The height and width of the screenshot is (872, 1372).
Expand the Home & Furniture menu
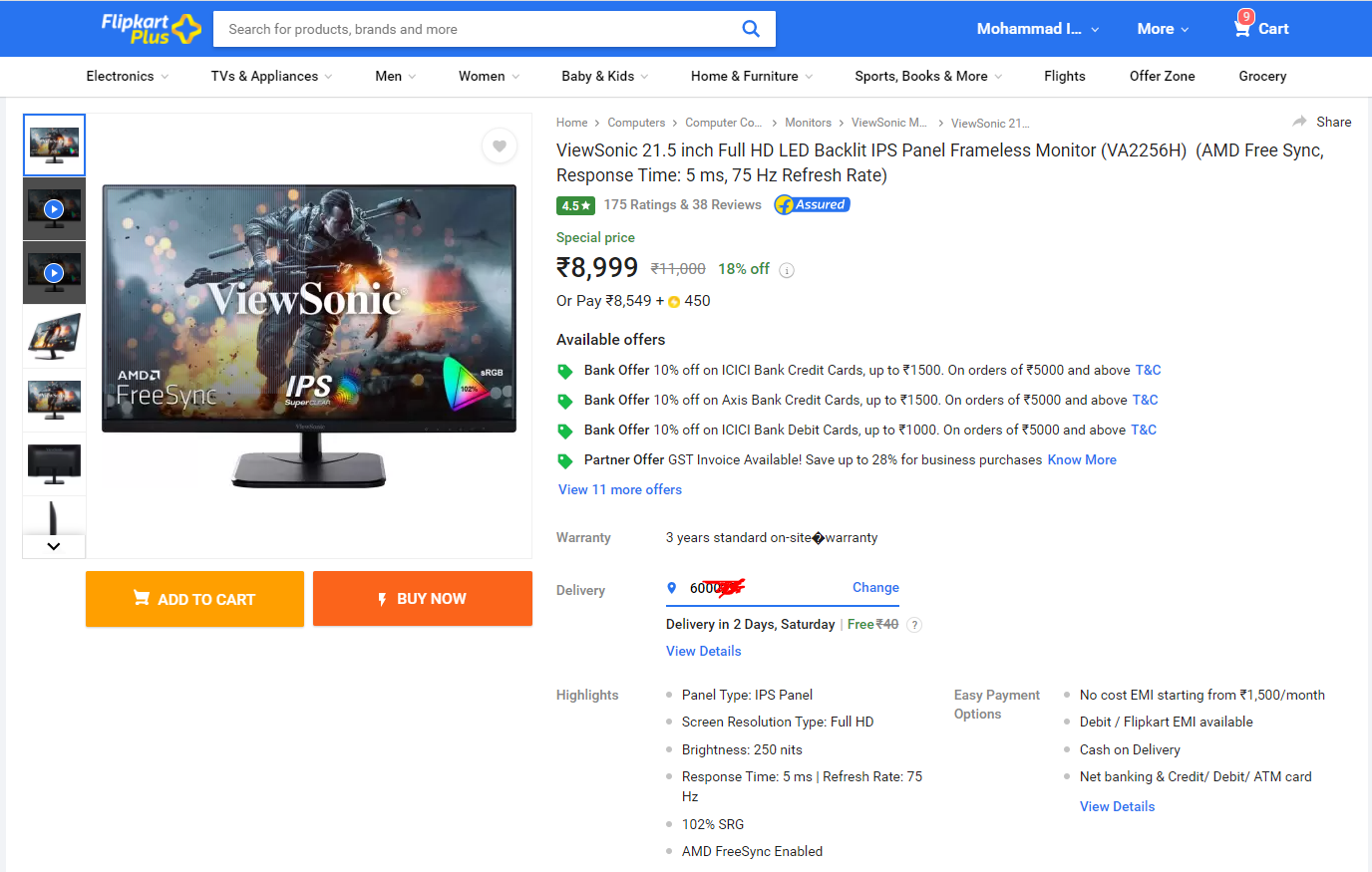(752, 76)
